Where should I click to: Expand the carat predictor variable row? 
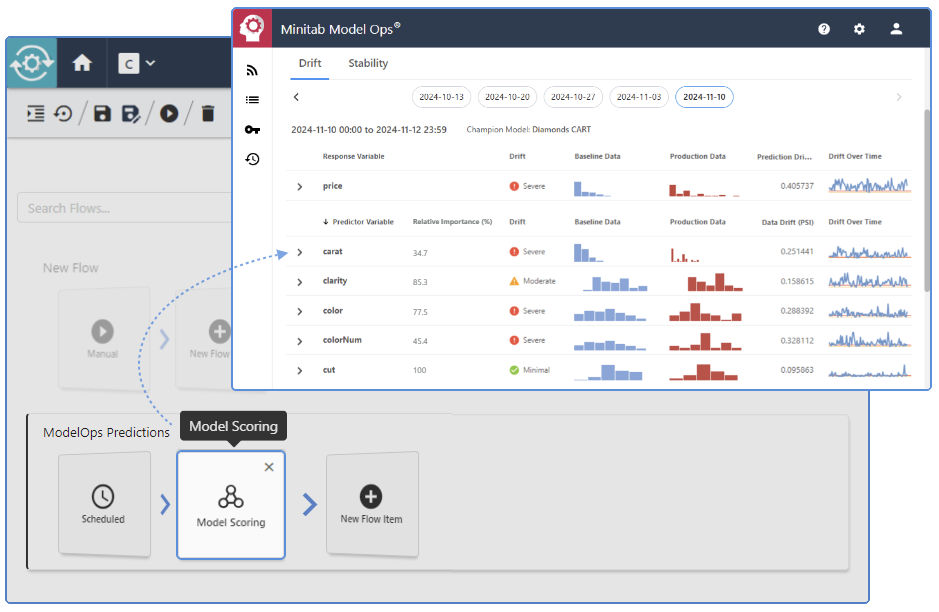[x=298, y=251]
